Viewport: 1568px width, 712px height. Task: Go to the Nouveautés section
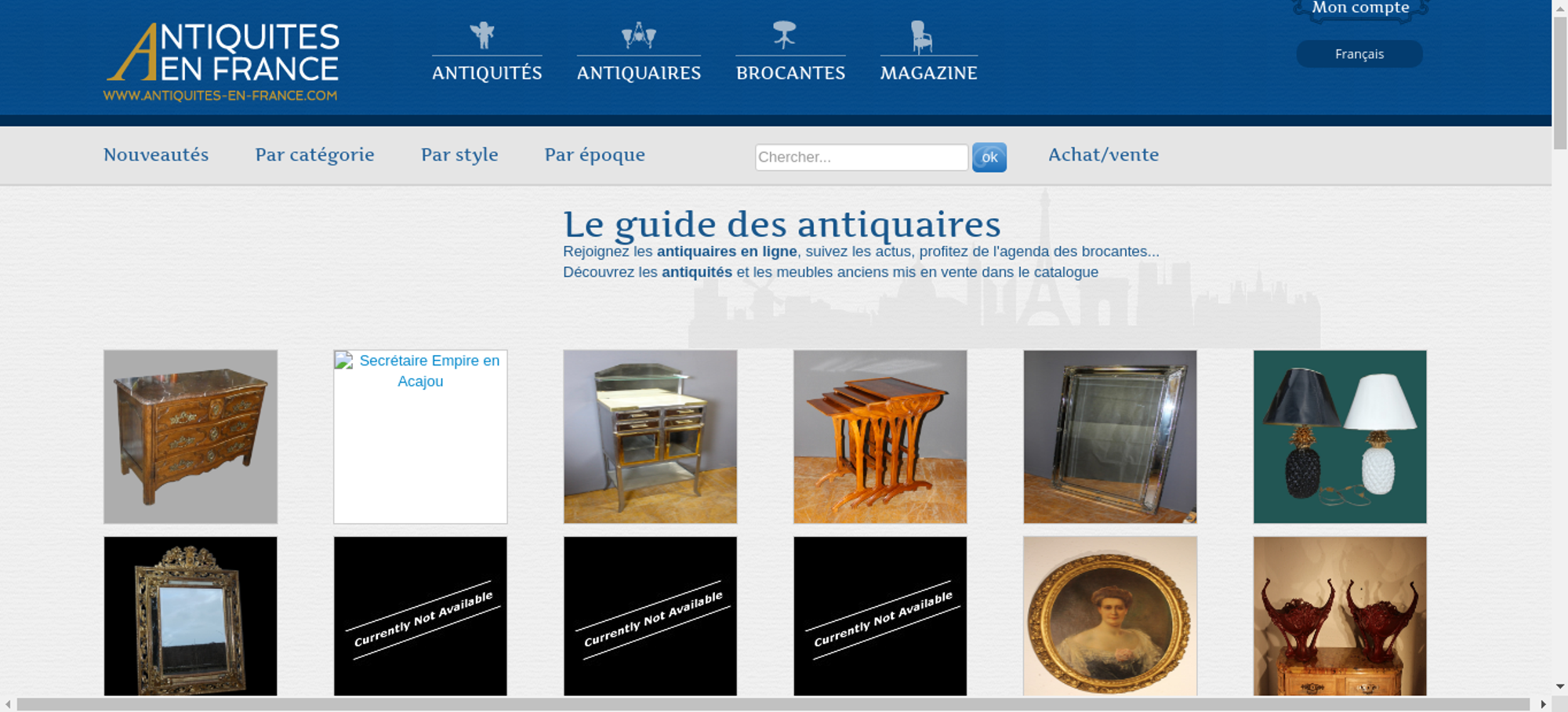click(156, 154)
